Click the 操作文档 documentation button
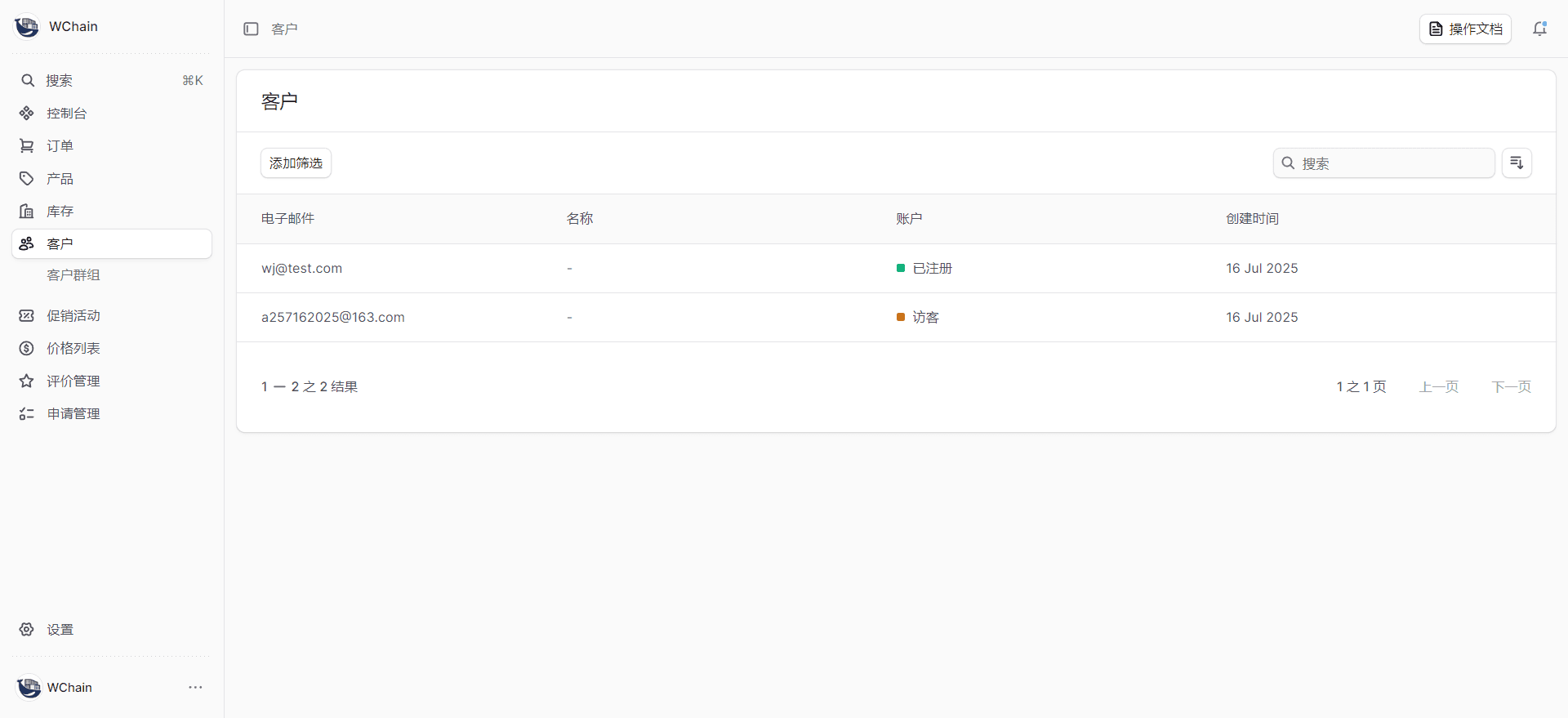 [1465, 29]
